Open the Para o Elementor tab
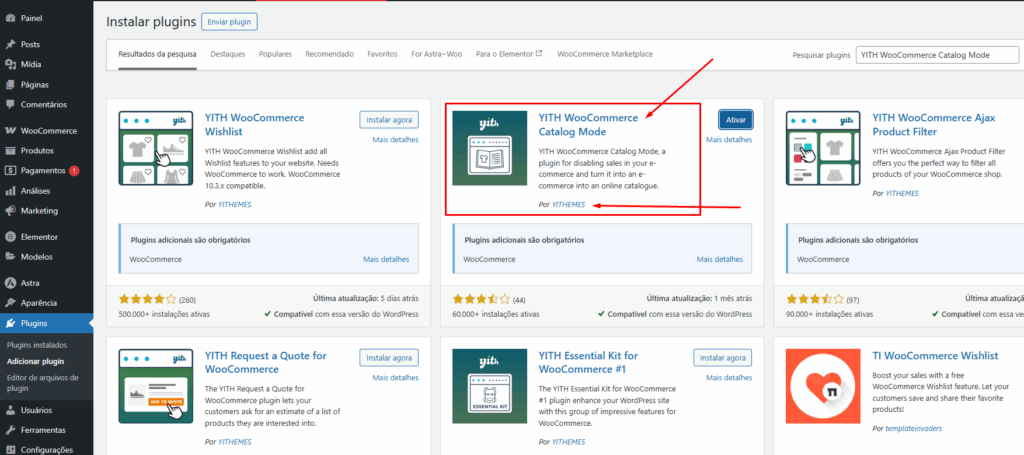1024x455 pixels. point(509,54)
